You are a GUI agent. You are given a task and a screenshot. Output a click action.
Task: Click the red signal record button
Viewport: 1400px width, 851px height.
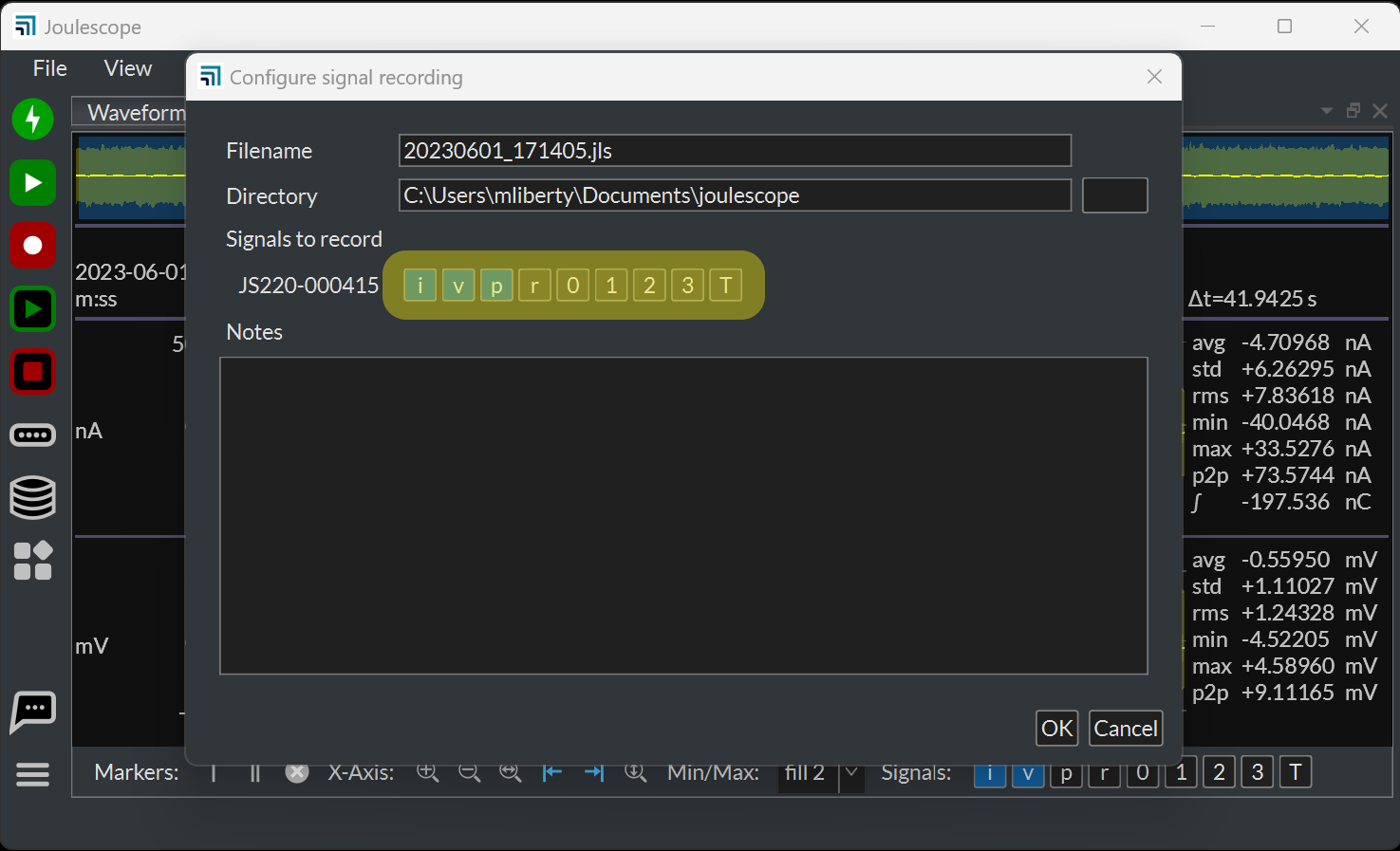point(33,246)
